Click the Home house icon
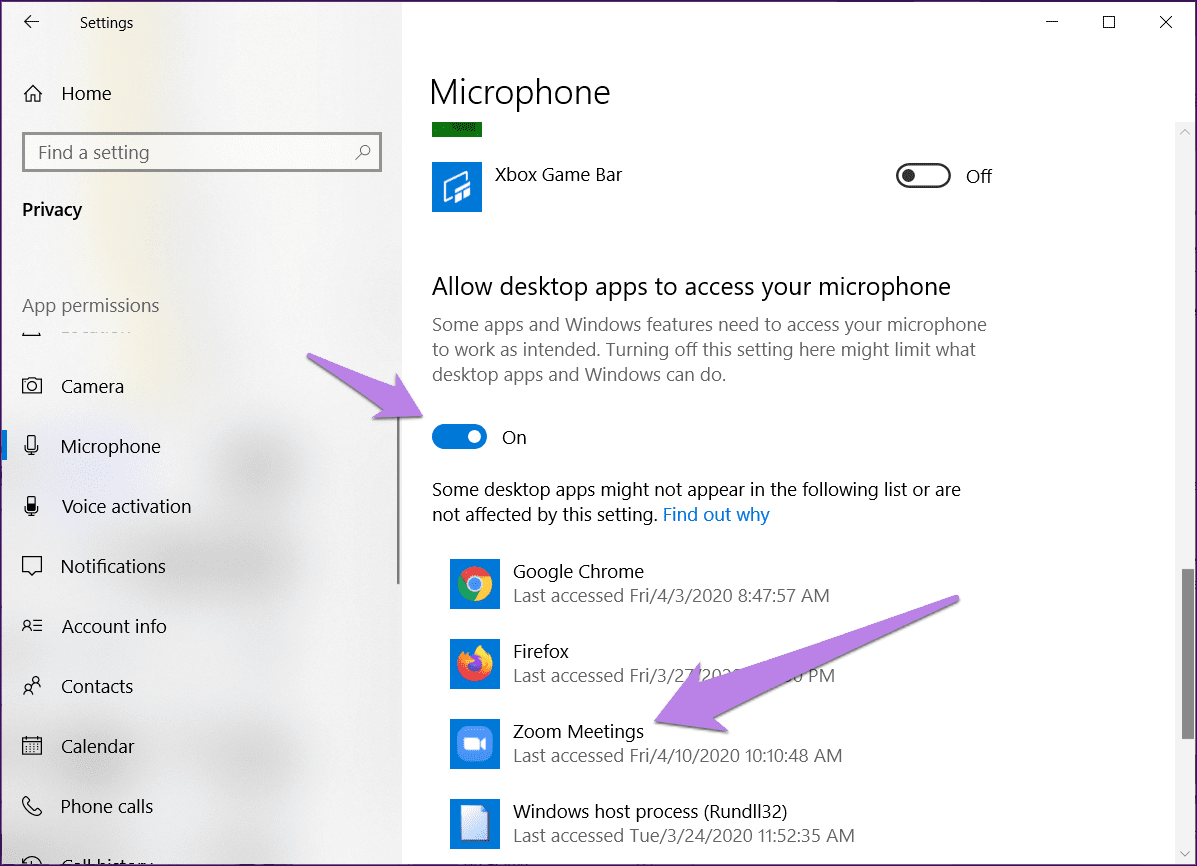Viewport: 1197px width, 866px height. click(33, 94)
